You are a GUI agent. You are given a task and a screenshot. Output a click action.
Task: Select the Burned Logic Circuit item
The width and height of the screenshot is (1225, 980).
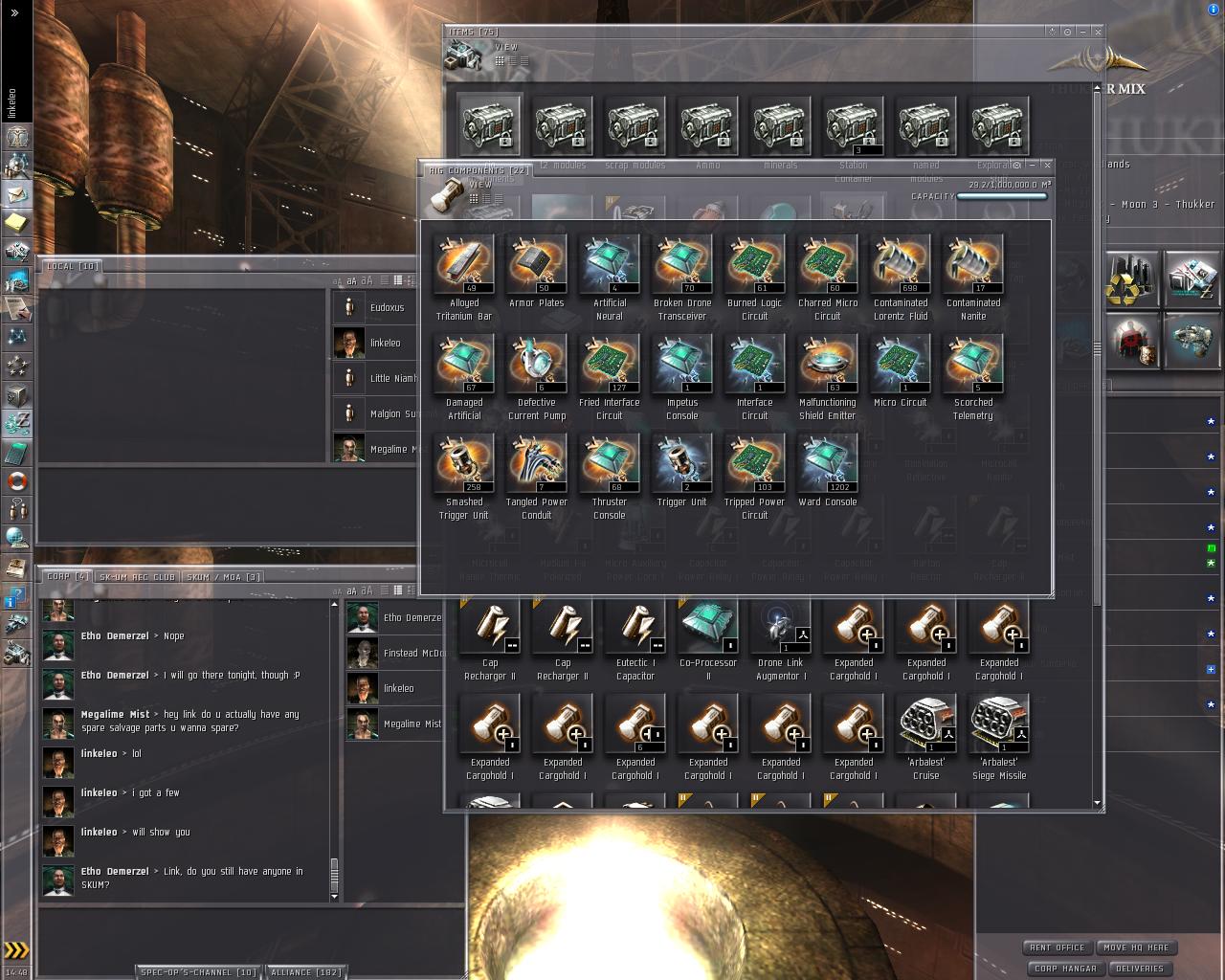[x=755, y=278]
